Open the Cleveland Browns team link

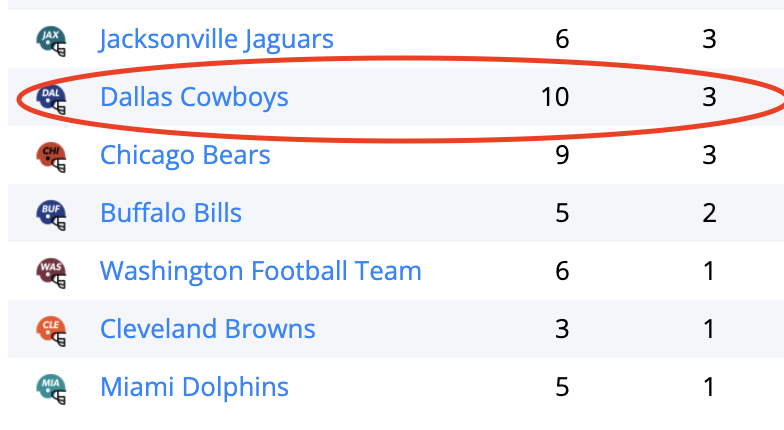207,329
